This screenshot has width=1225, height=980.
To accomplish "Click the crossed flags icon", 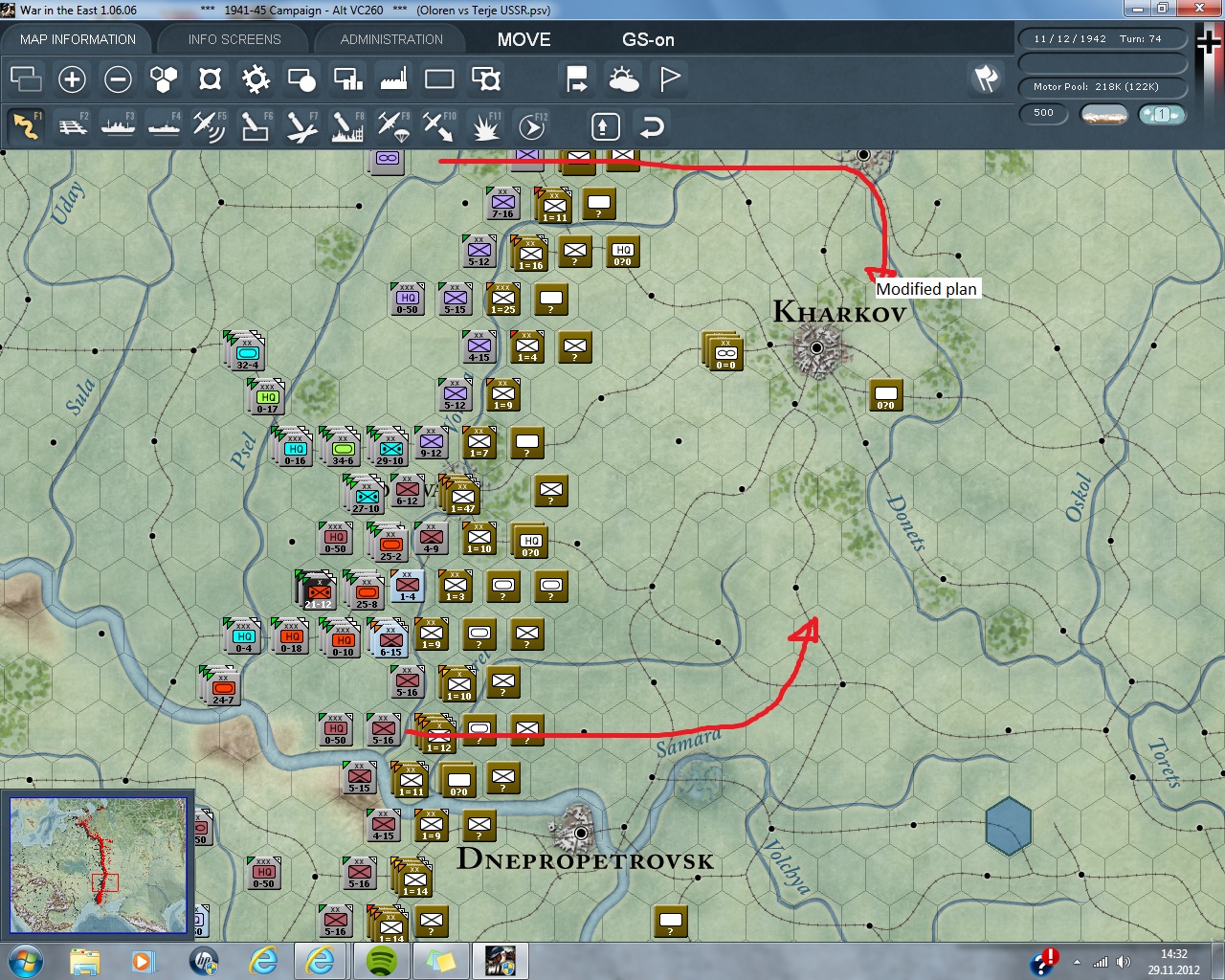I will [x=986, y=78].
